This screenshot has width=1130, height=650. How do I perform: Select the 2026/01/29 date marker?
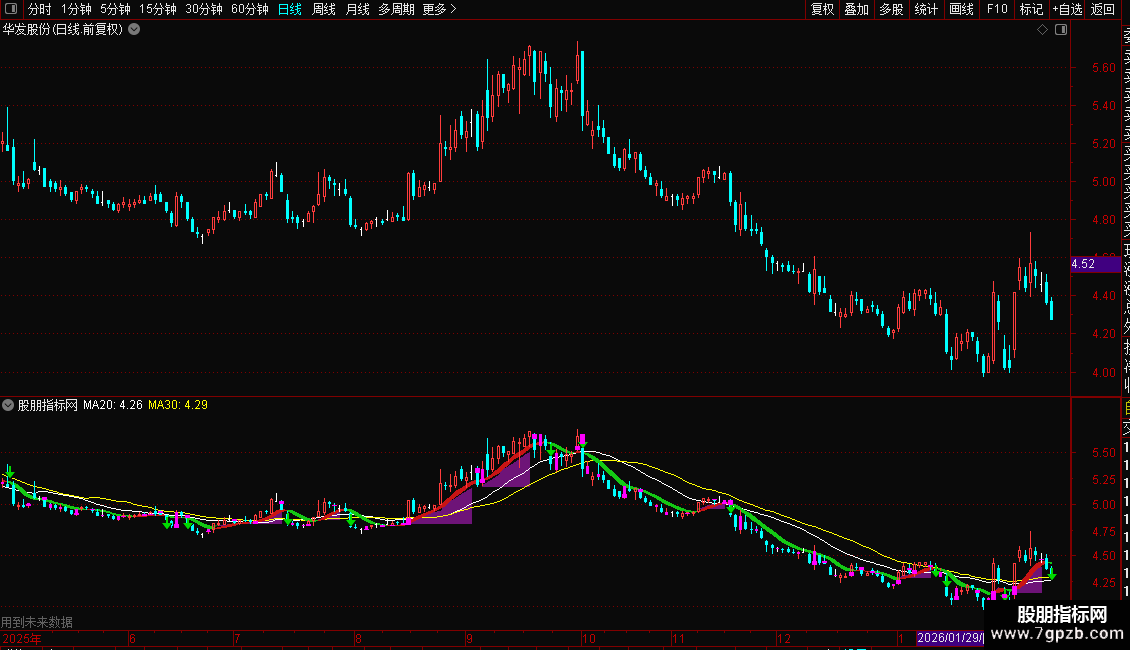950,638
